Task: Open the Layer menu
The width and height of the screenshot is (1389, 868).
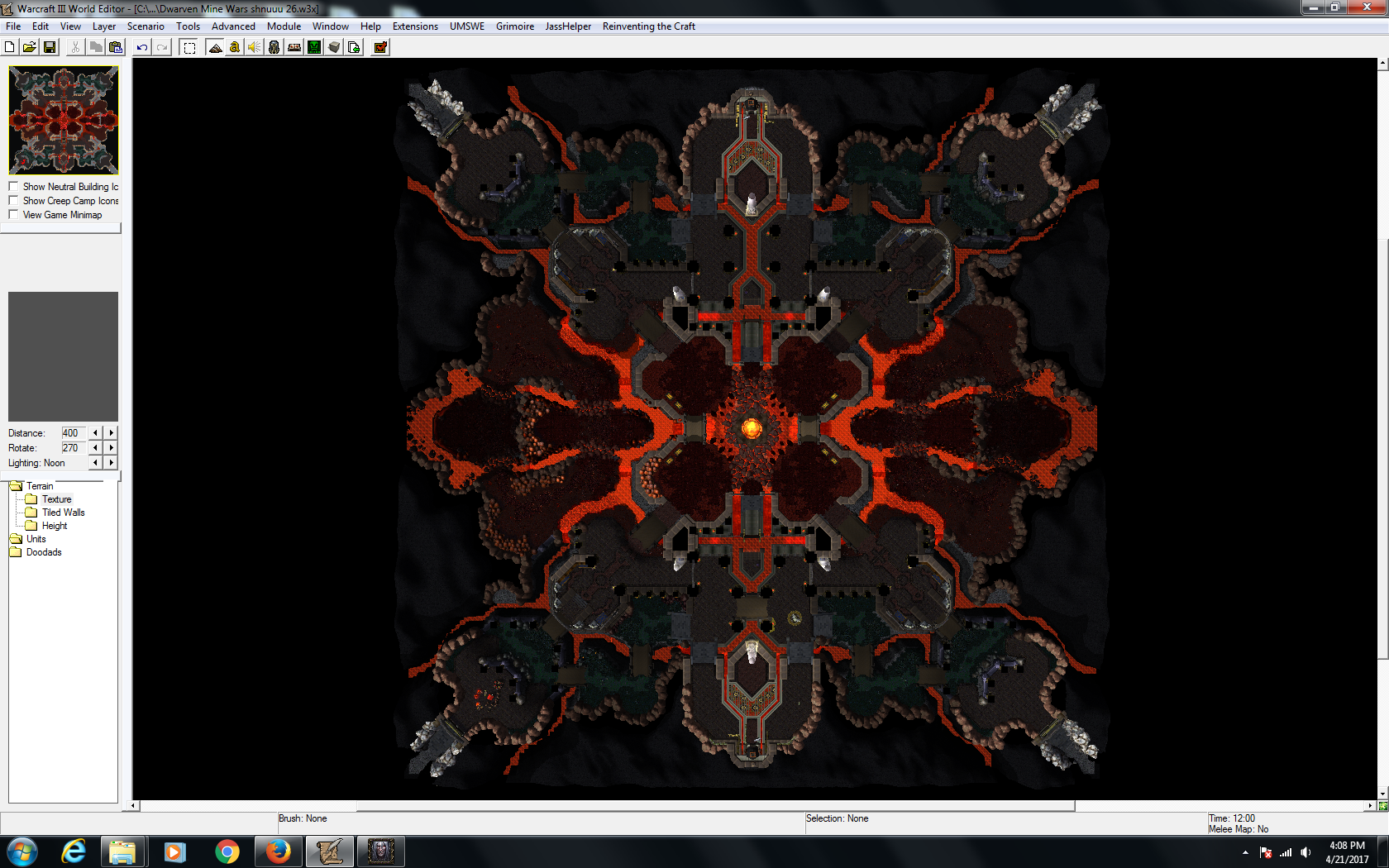Action: pyautogui.click(x=104, y=26)
